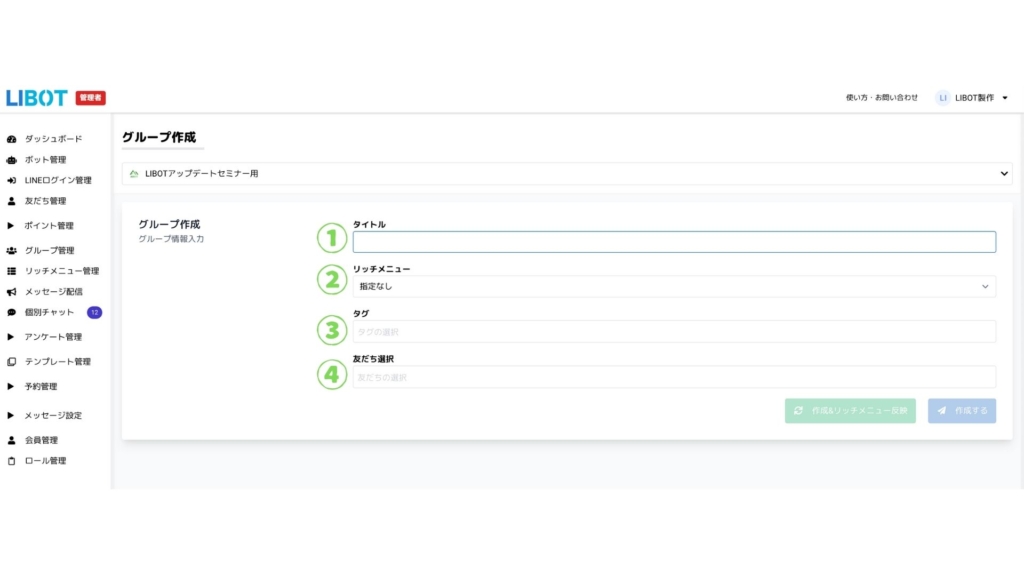Click the 使い方・お問い合わせ link
Screen dimensions: 1024x576
pyautogui.click(x=881, y=98)
